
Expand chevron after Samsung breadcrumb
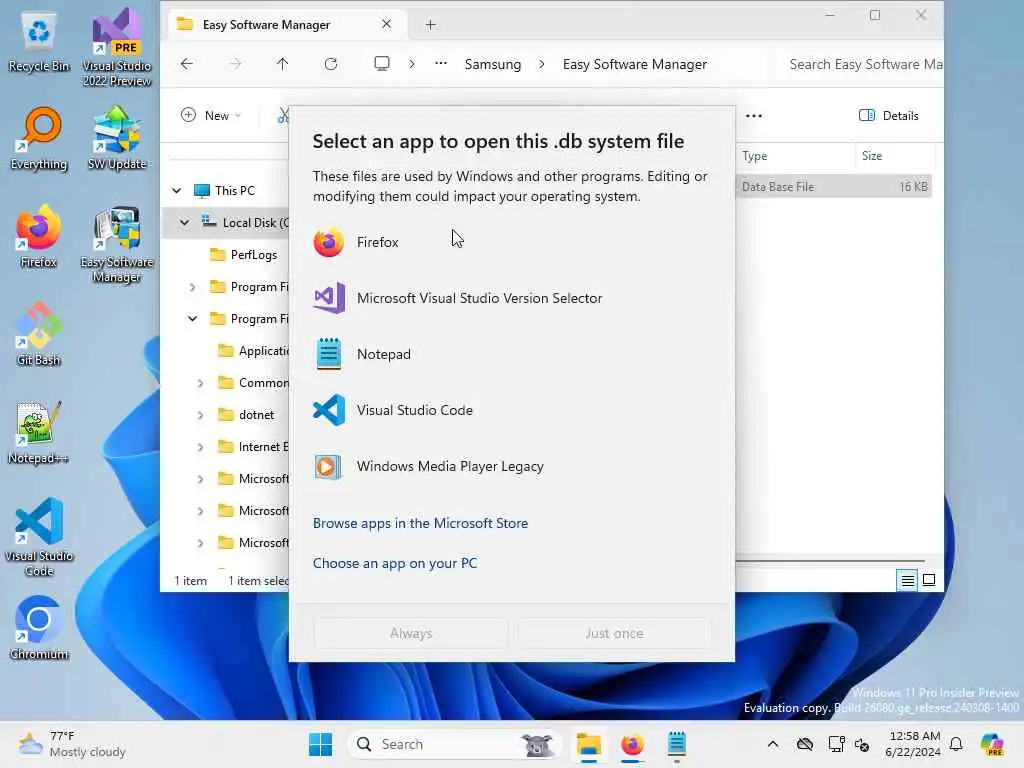[x=541, y=64]
